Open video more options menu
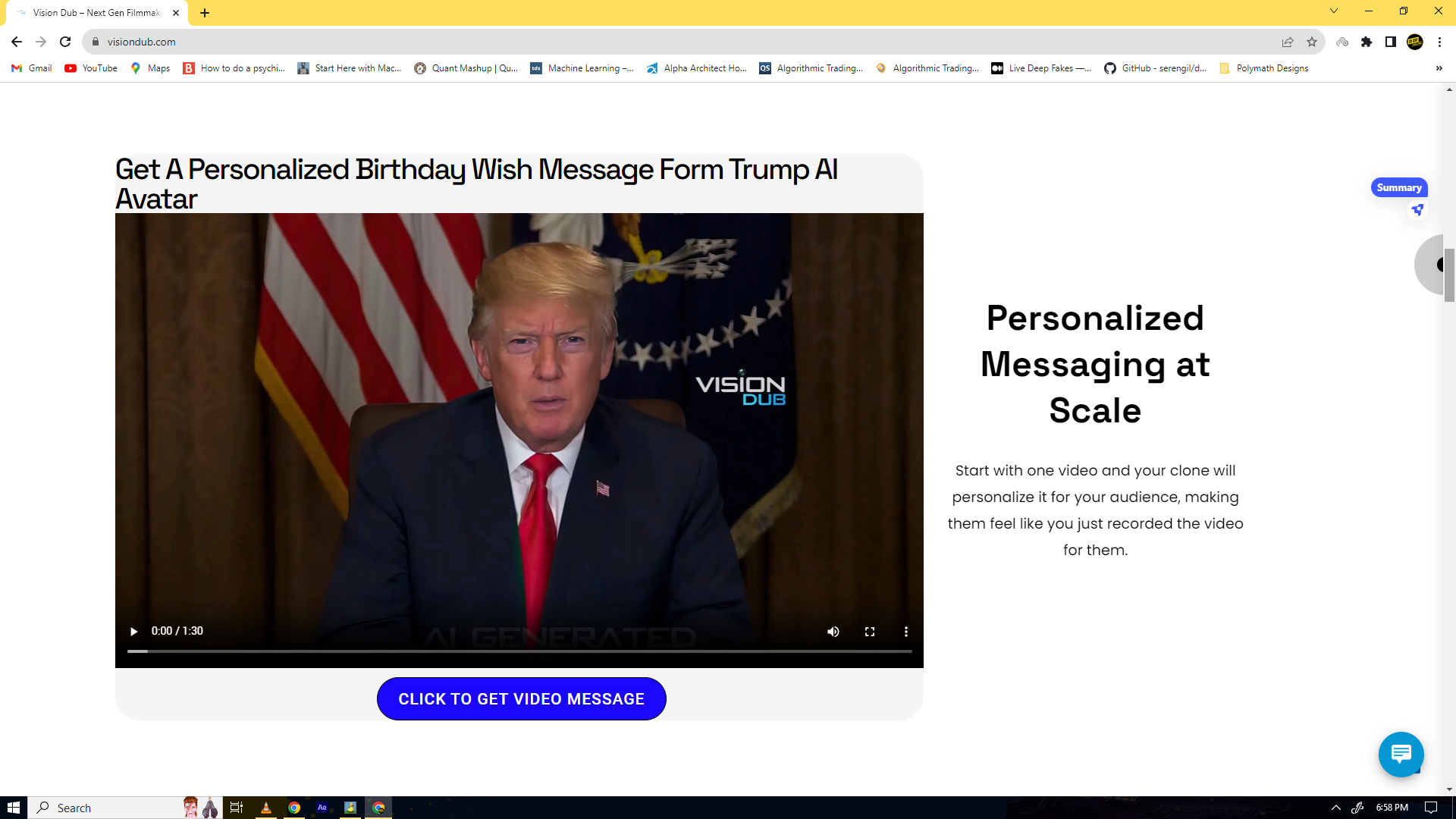The width and height of the screenshot is (1456, 819). click(905, 632)
